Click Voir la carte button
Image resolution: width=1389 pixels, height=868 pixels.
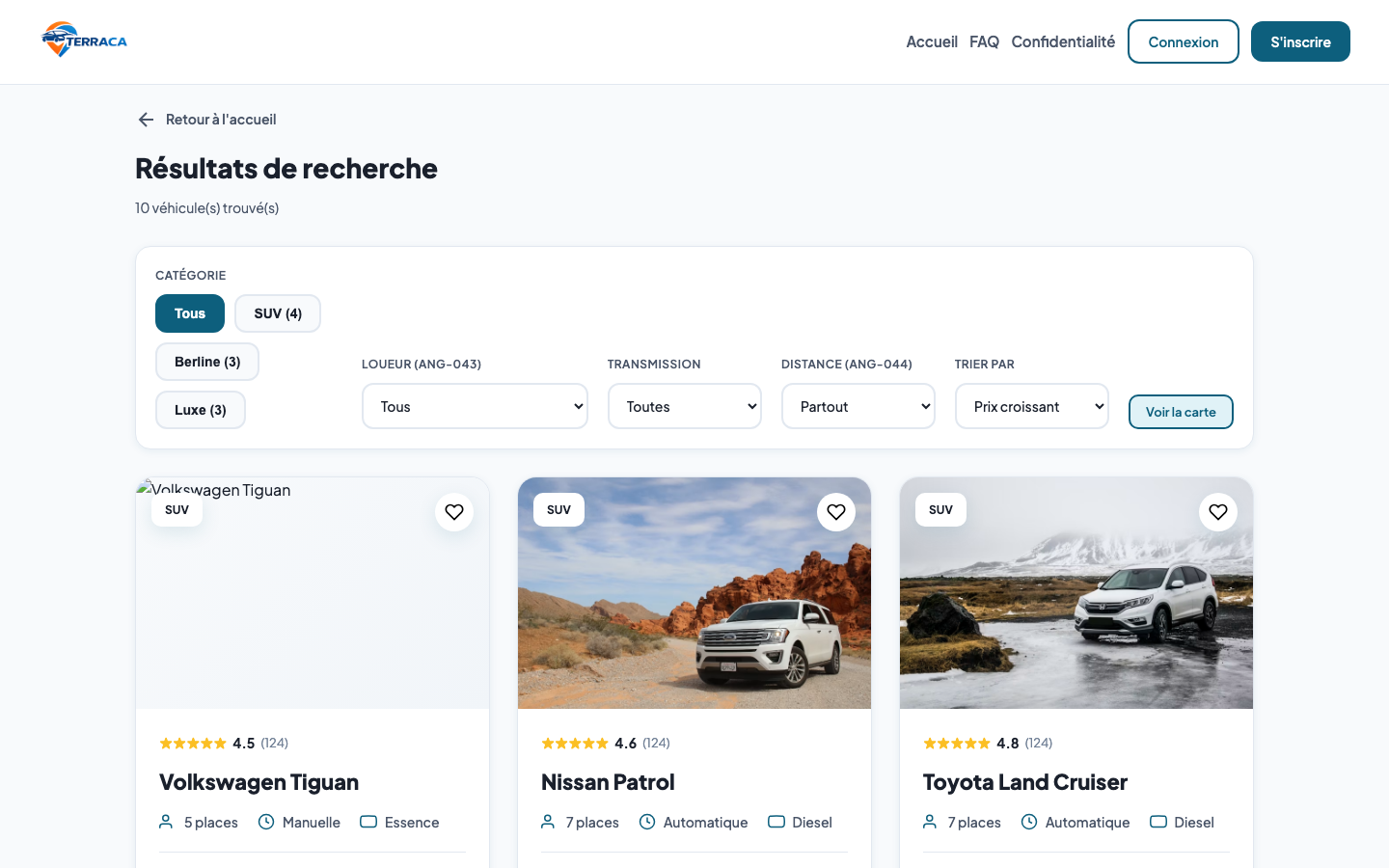1181,412
